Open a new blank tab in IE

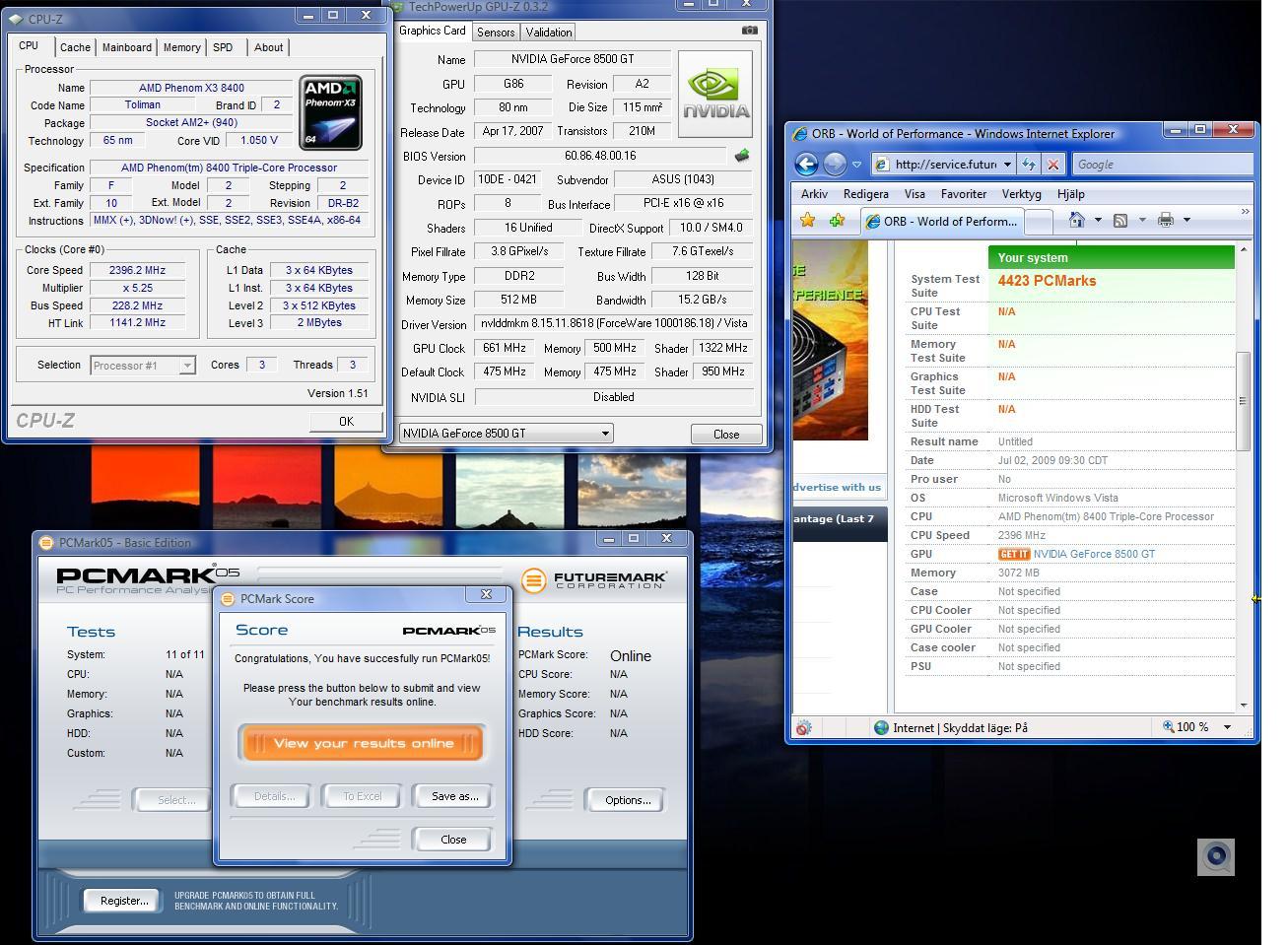click(x=1038, y=222)
